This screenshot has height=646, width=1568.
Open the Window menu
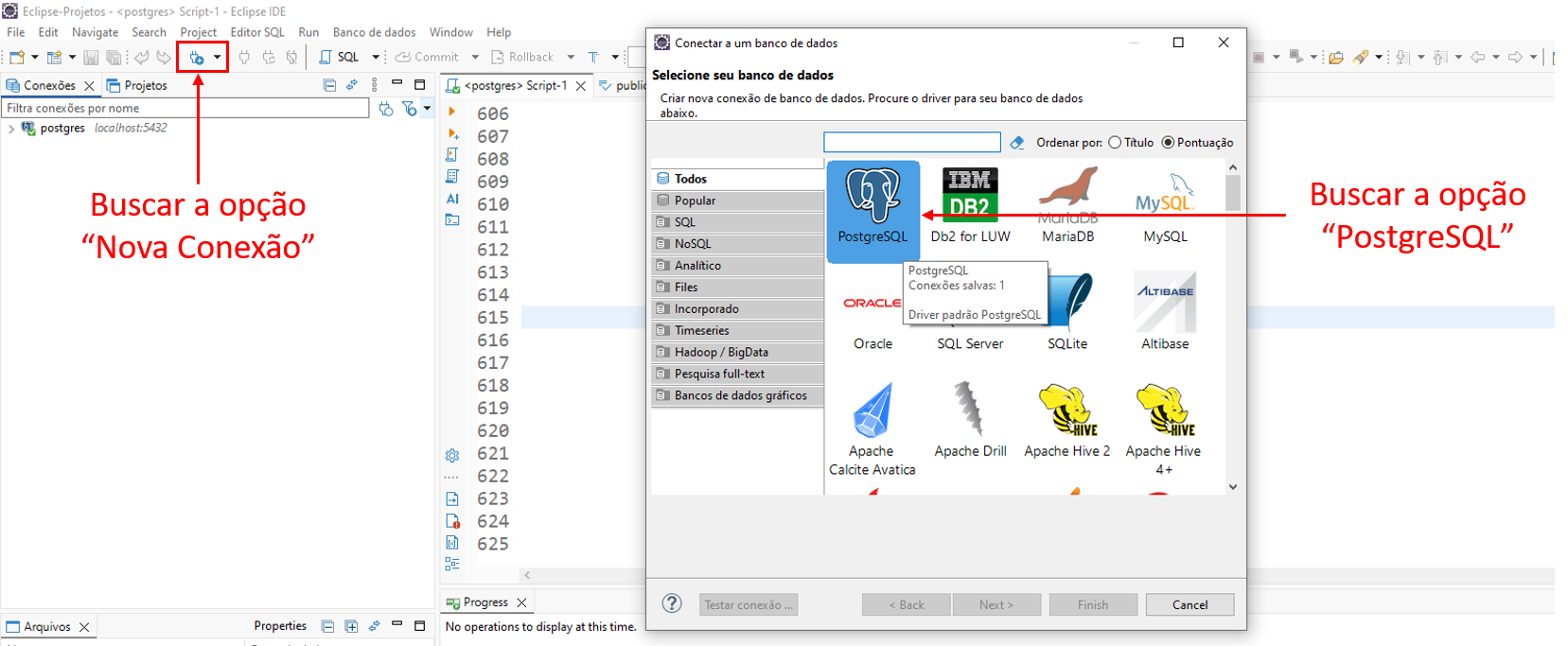click(451, 32)
